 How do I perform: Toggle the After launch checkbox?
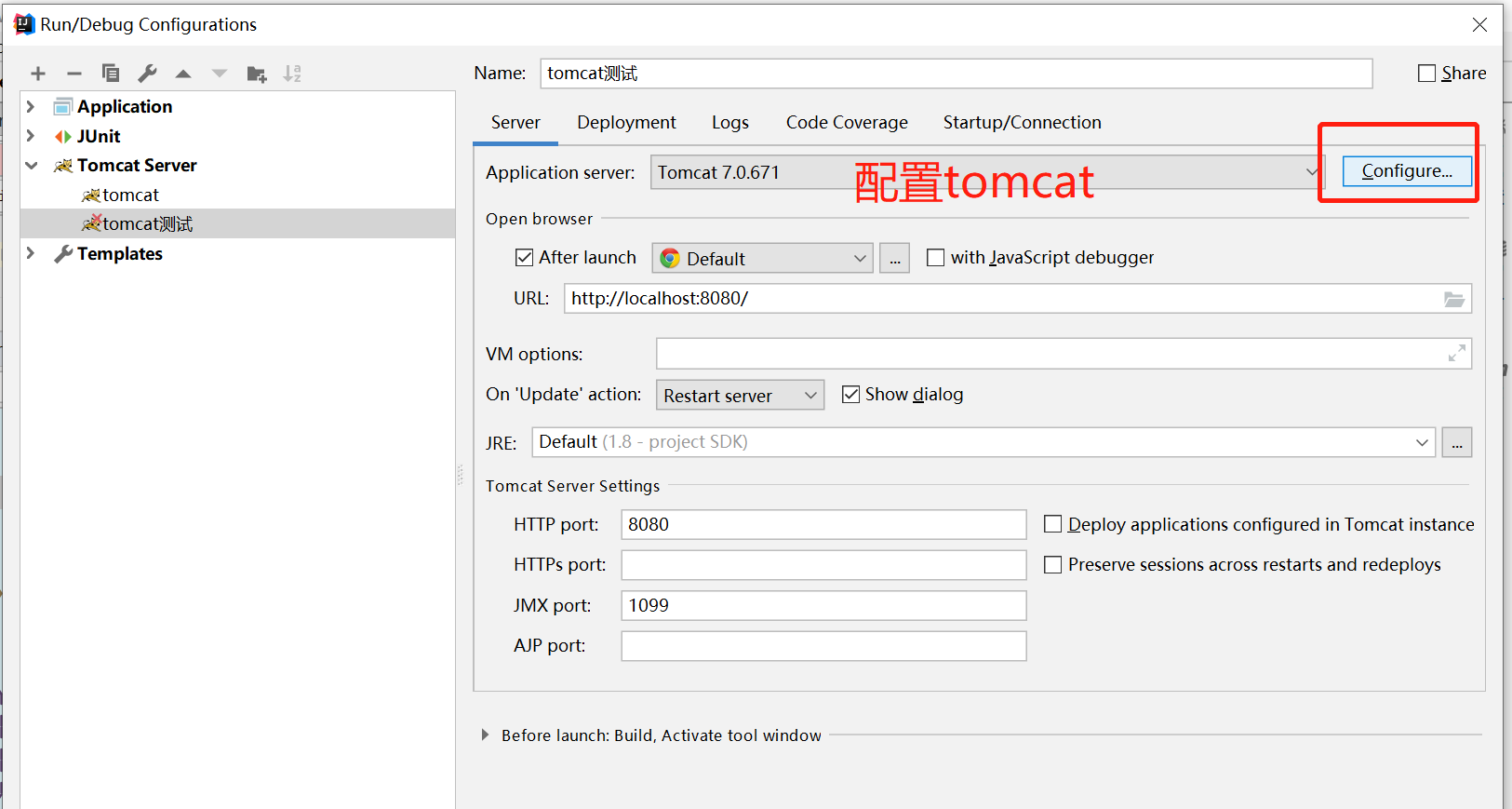click(524, 258)
